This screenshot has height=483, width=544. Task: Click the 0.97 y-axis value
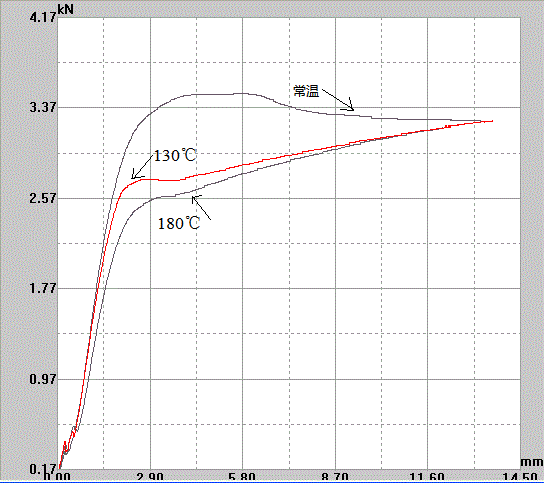click(x=43, y=379)
